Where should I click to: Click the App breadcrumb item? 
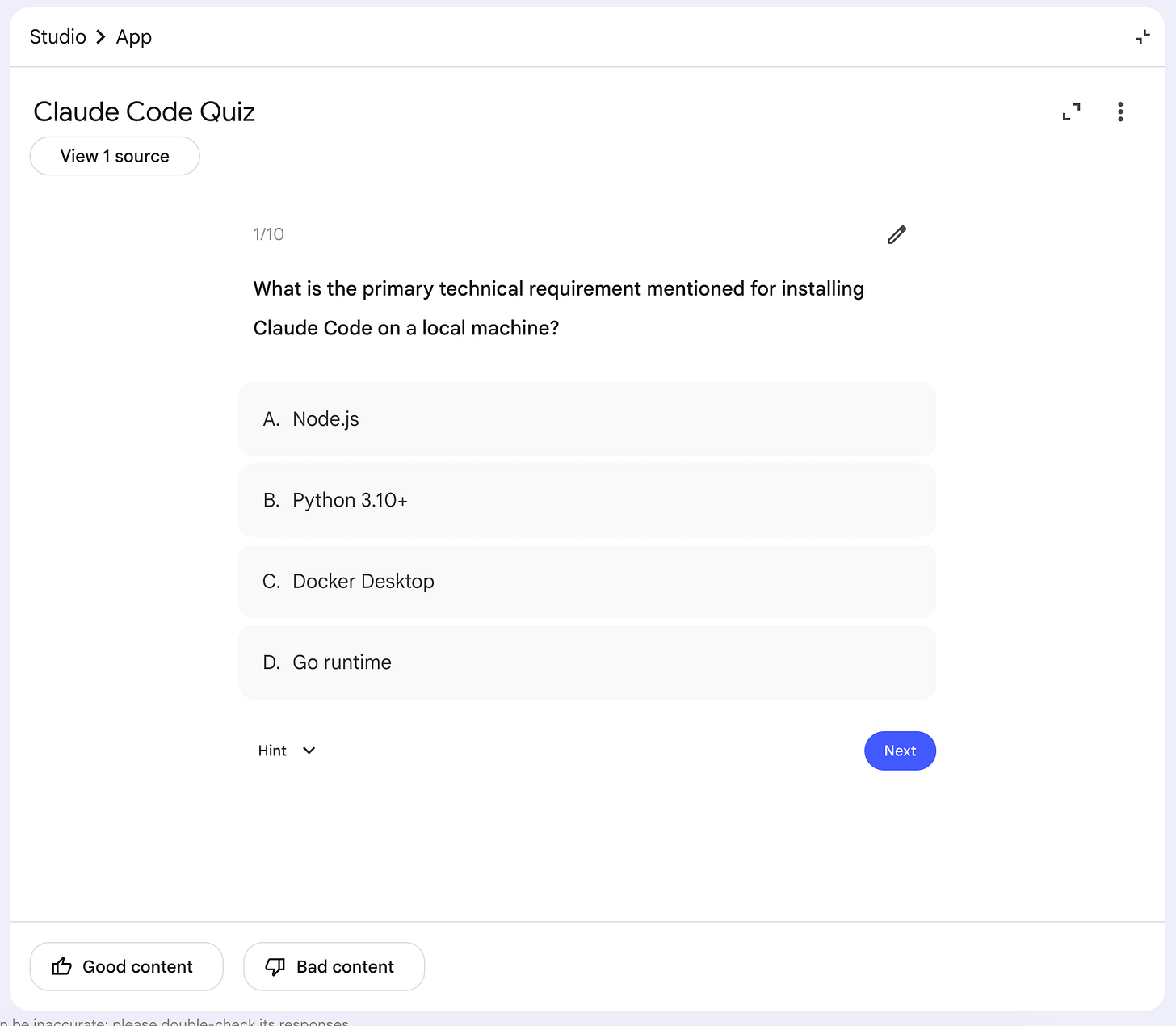tap(134, 37)
